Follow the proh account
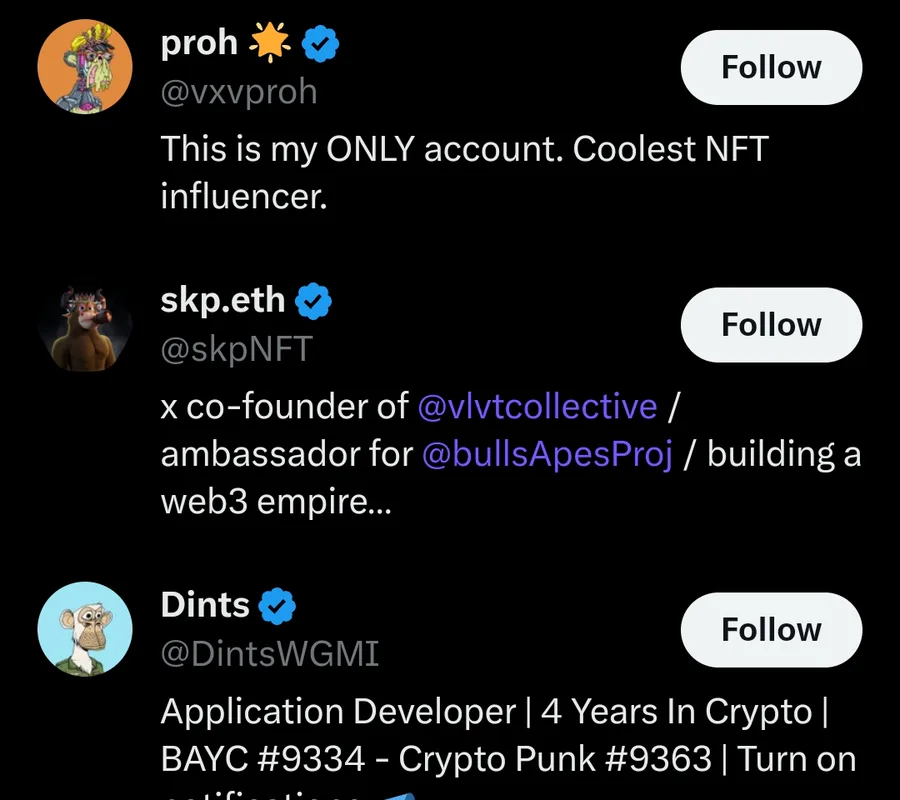 (771, 68)
